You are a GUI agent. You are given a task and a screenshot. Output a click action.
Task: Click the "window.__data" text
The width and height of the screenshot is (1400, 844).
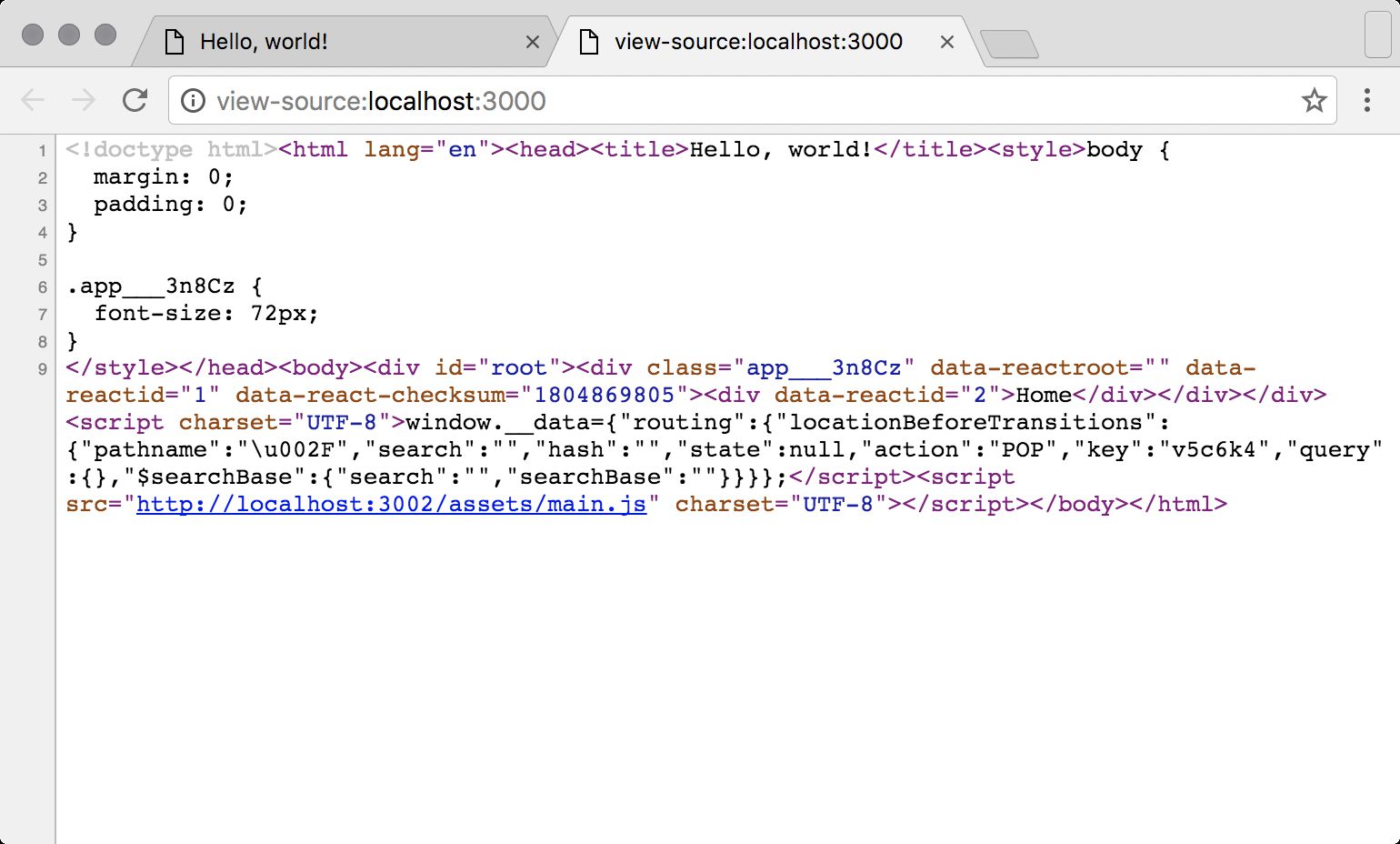(497, 422)
